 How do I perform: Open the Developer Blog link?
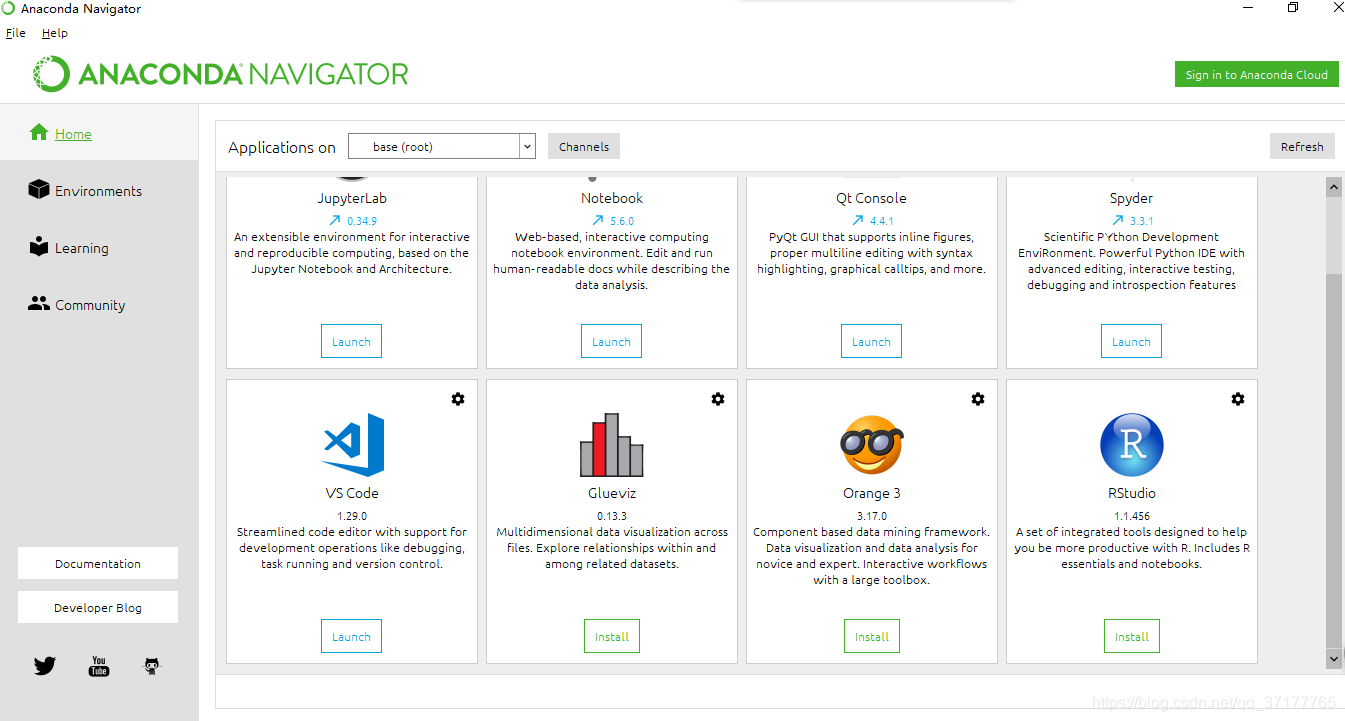click(x=98, y=607)
